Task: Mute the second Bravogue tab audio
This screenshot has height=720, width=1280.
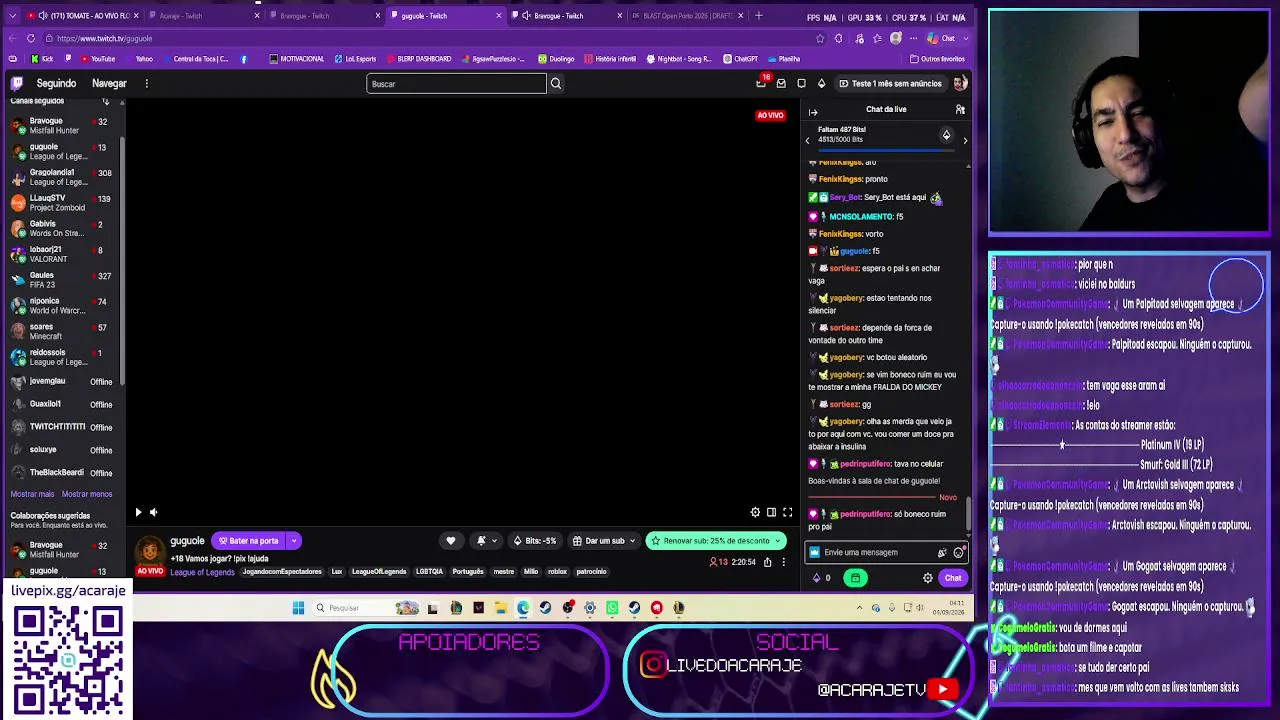Action: 526,16
